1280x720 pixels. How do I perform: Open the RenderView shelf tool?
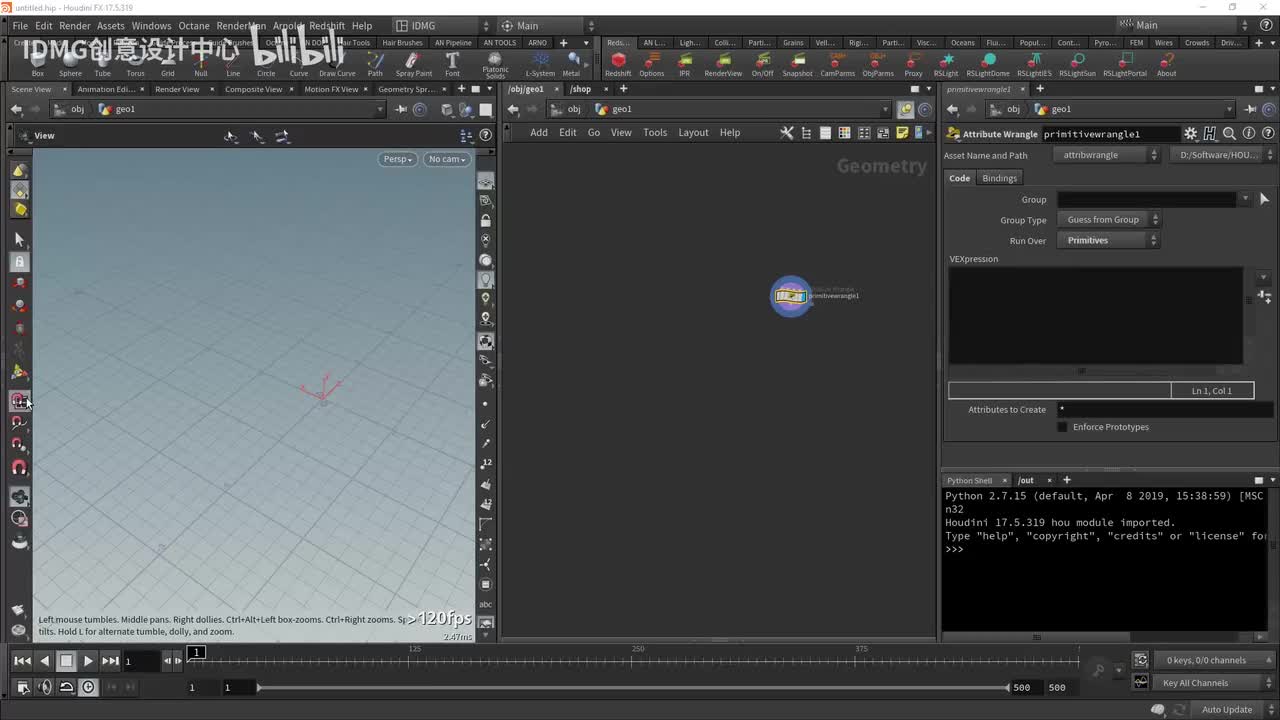(723, 62)
